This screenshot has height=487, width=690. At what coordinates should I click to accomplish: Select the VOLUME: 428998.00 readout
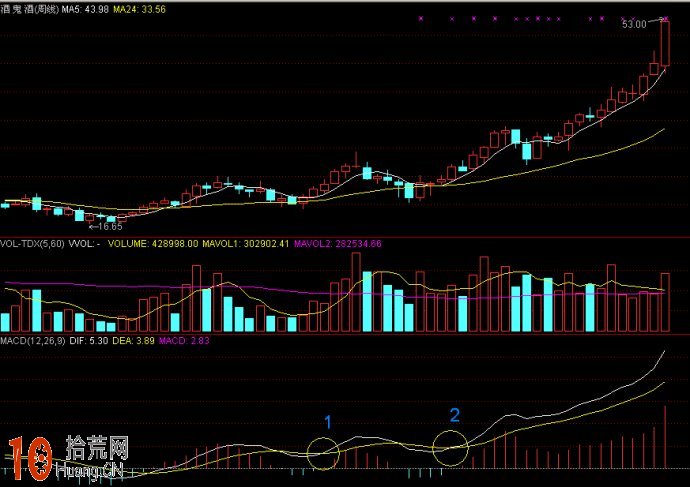pos(153,244)
